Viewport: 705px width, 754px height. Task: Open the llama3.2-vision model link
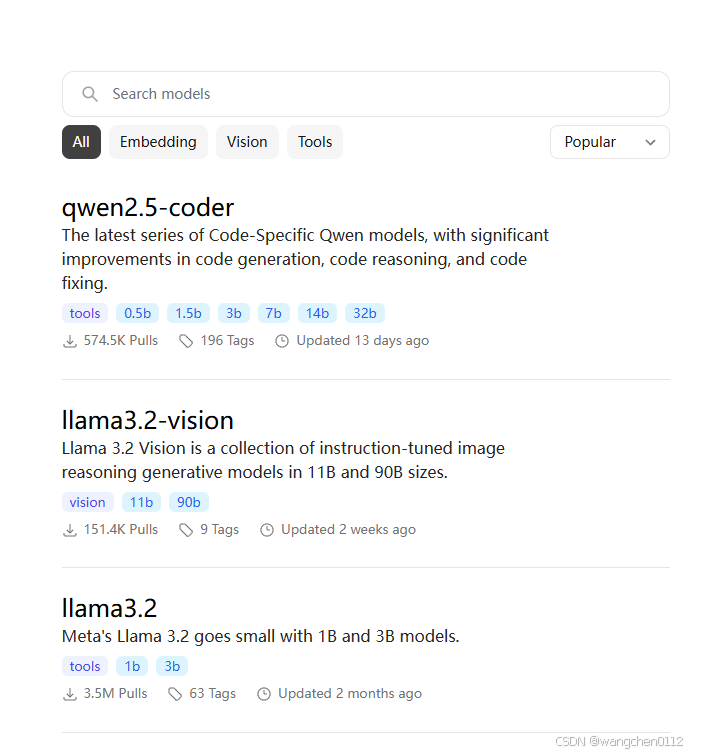(148, 420)
